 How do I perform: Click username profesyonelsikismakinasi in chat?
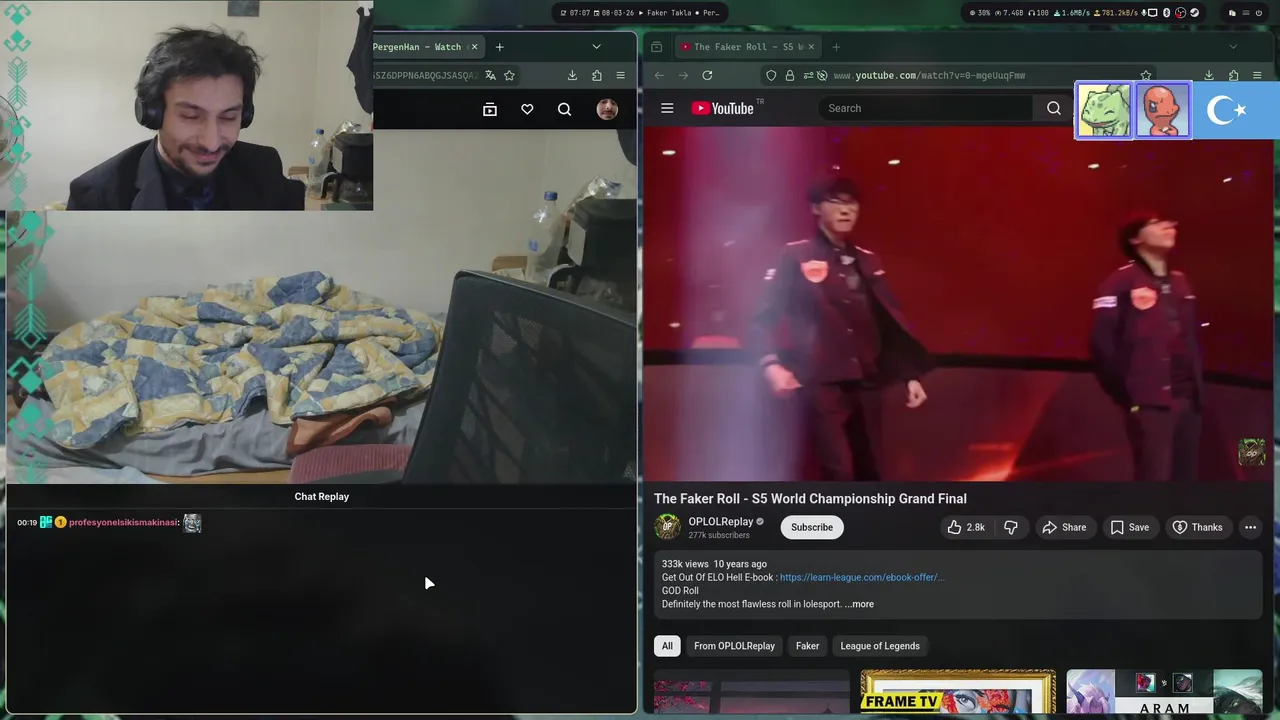(124, 523)
